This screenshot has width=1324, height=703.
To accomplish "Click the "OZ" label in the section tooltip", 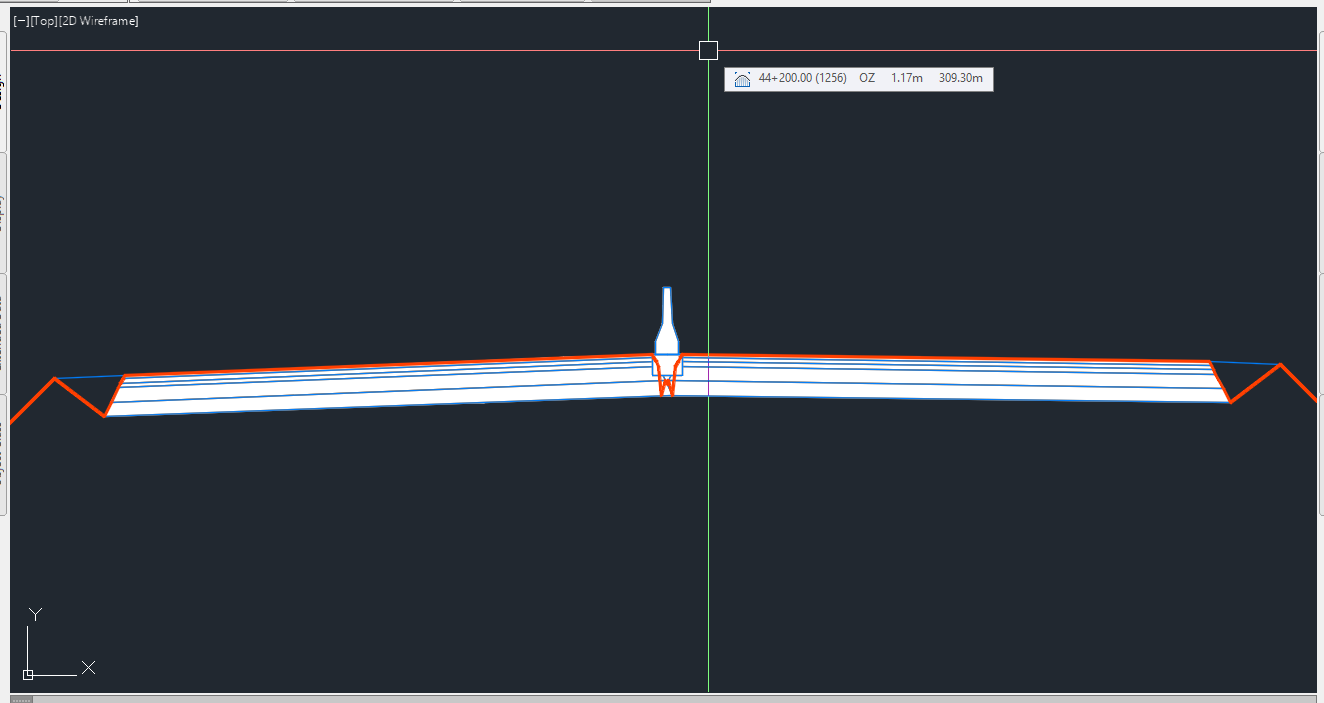I will [866, 78].
